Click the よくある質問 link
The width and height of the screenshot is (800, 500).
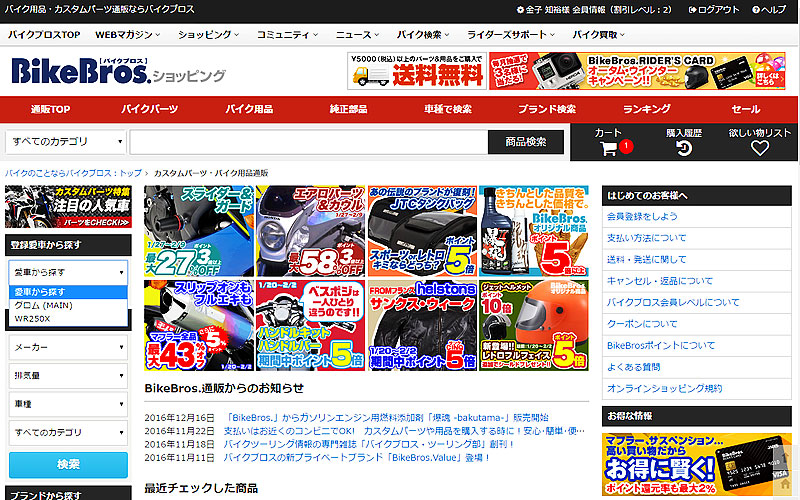point(633,367)
